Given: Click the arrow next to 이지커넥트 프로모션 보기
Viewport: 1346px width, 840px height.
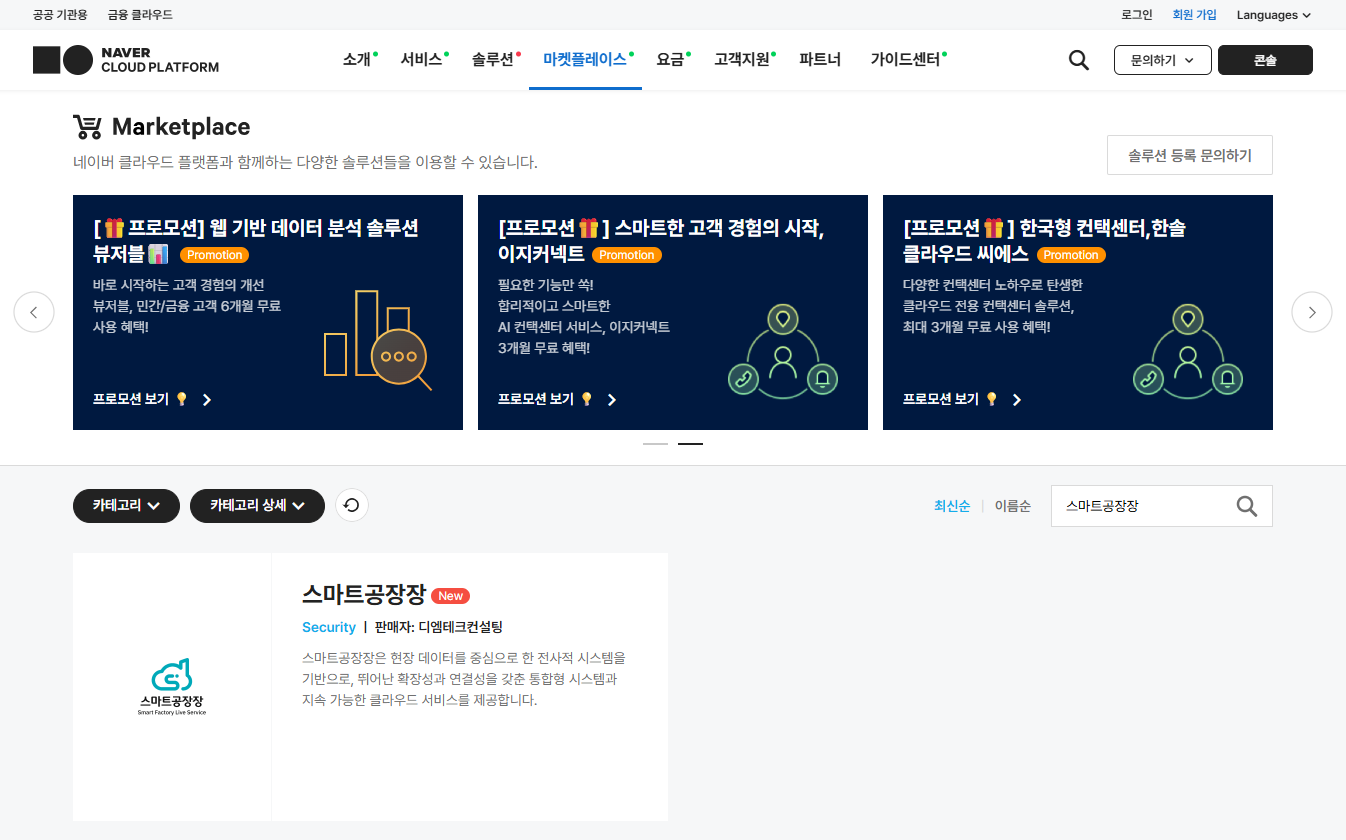Looking at the screenshot, I should pyautogui.click(x=612, y=400).
